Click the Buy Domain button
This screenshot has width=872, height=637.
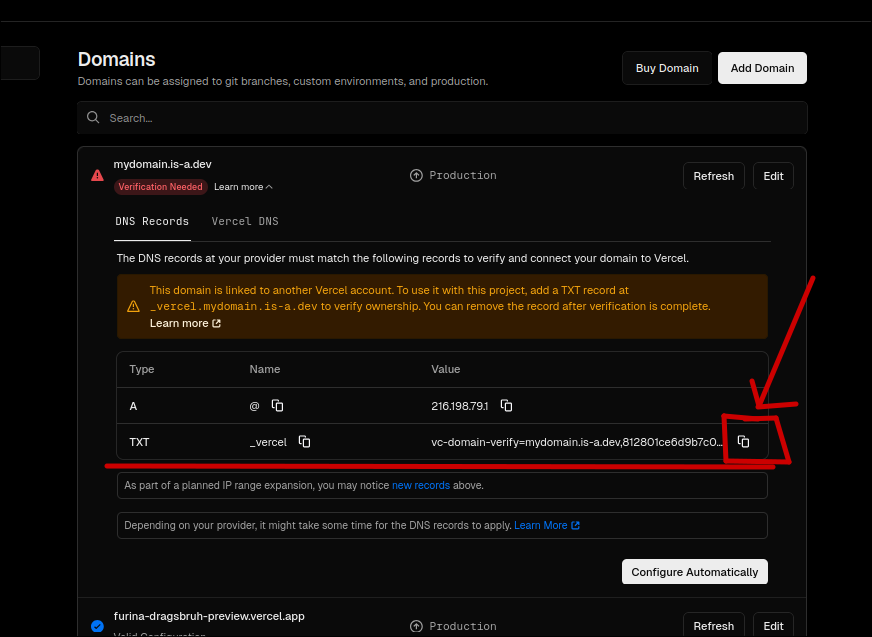(667, 68)
